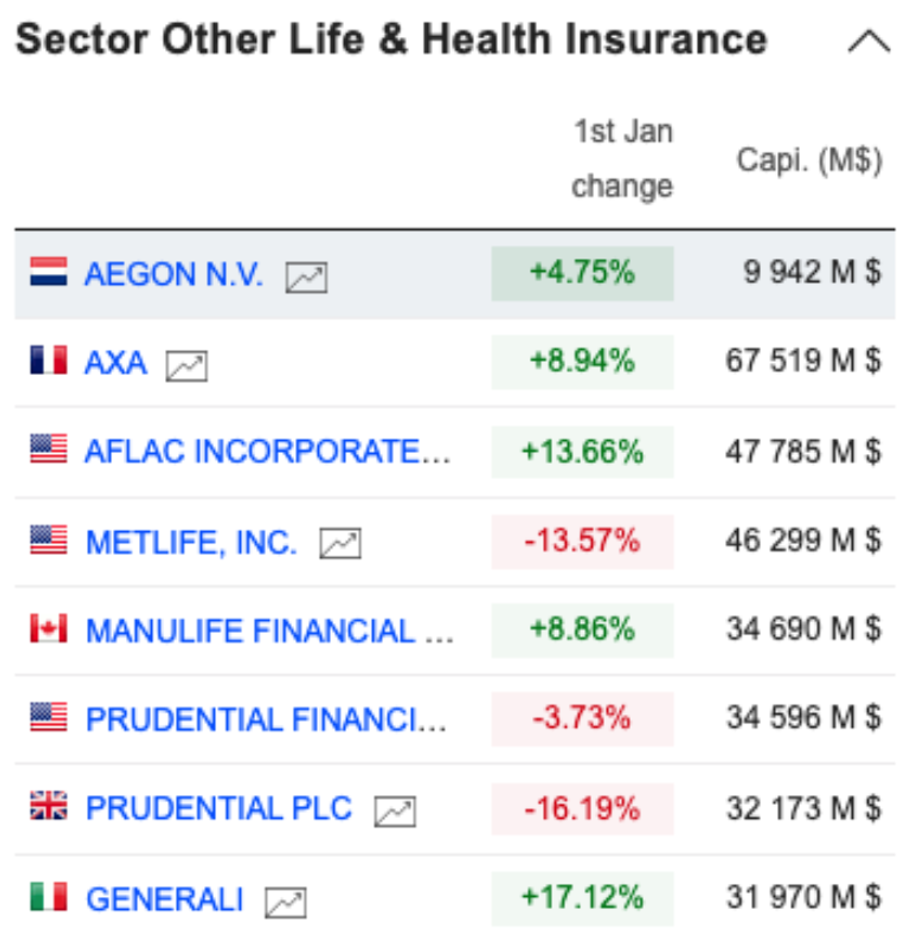Open the chart icon next to AXA
The image size is (900, 947).
pyautogui.click(x=187, y=366)
